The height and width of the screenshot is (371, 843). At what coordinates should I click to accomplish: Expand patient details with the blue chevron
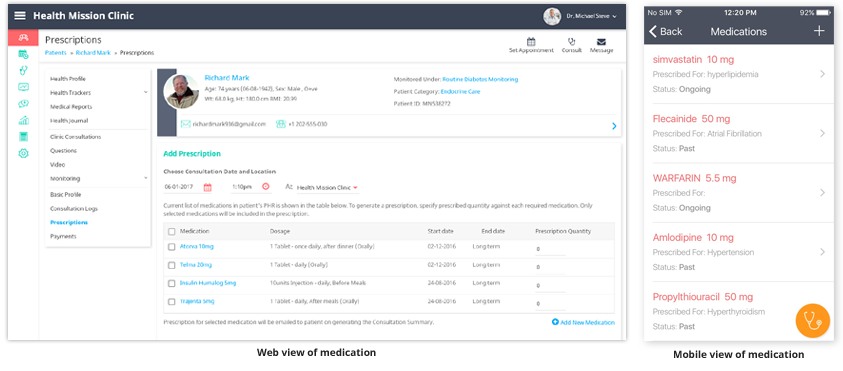click(614, 126)
